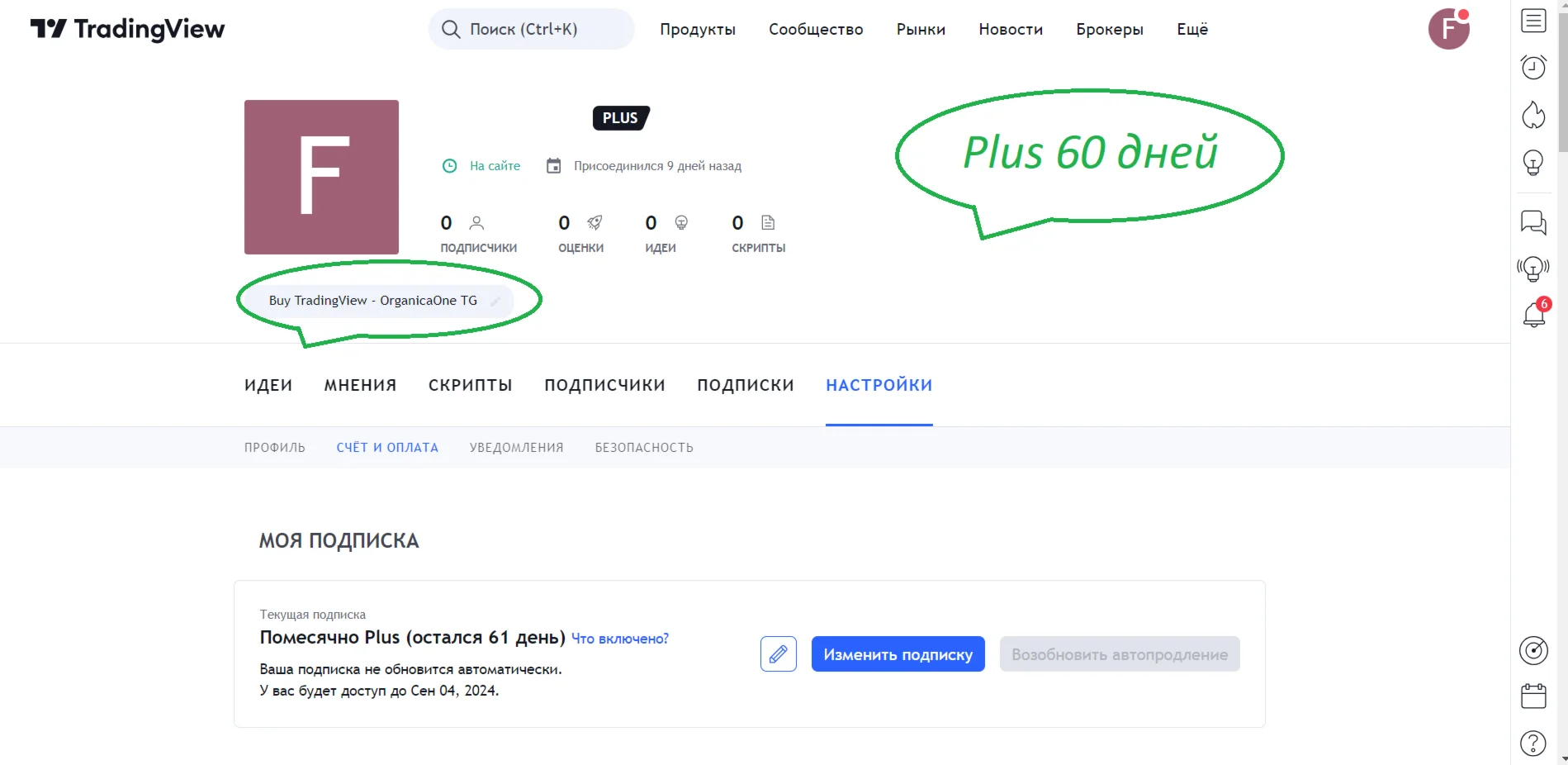
Task: Click the joined calendar icon
Action: click(554, 166)
